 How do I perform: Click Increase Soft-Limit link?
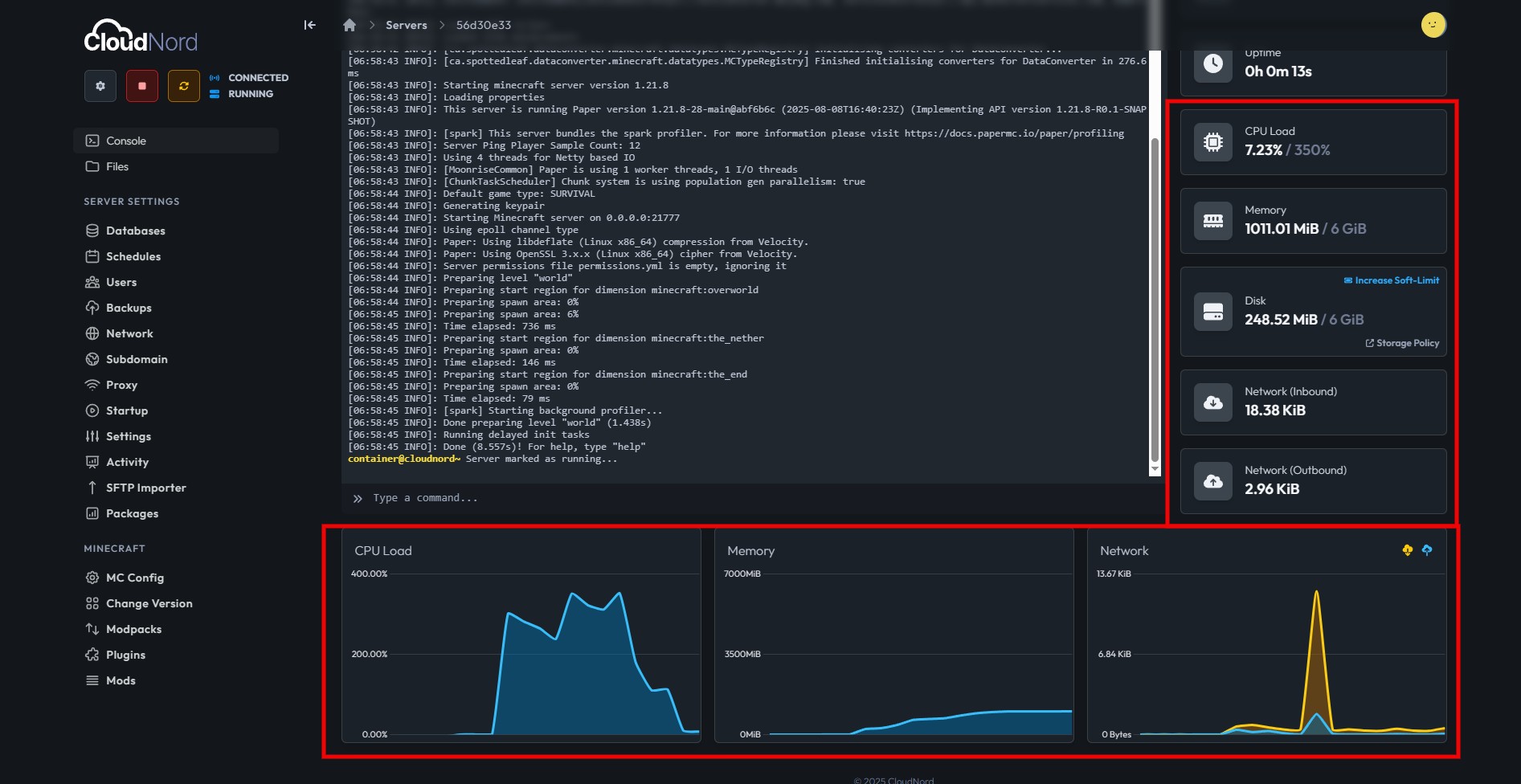point(1392,280)
